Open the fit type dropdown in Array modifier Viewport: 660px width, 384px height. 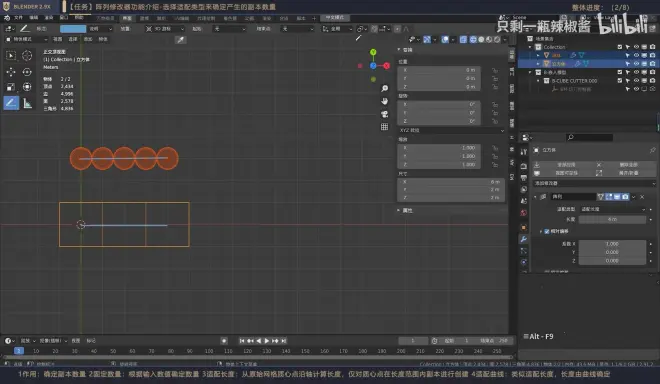pos(613,209)
